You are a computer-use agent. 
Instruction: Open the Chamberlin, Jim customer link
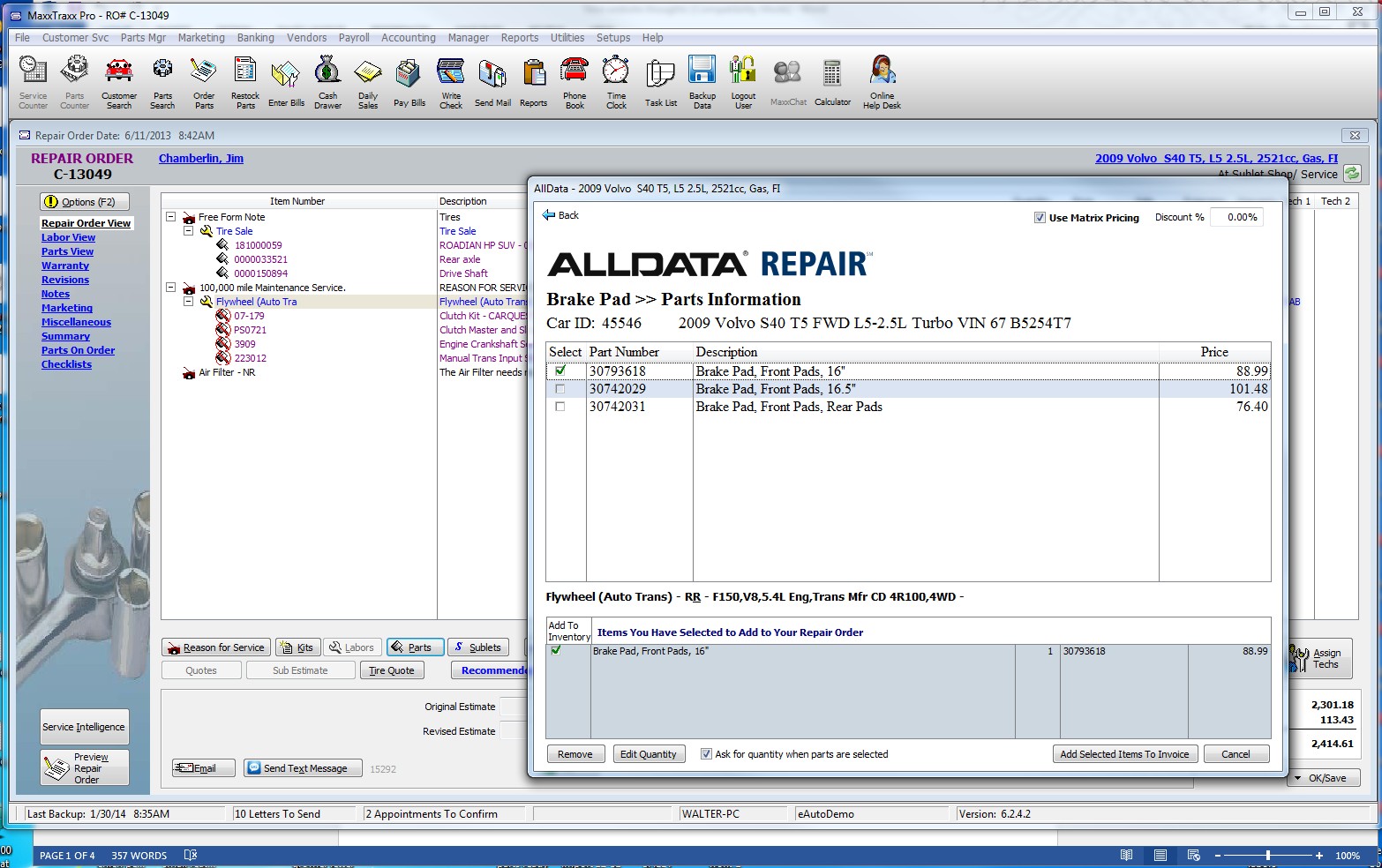pyautogui.click(x=201, y=159)
